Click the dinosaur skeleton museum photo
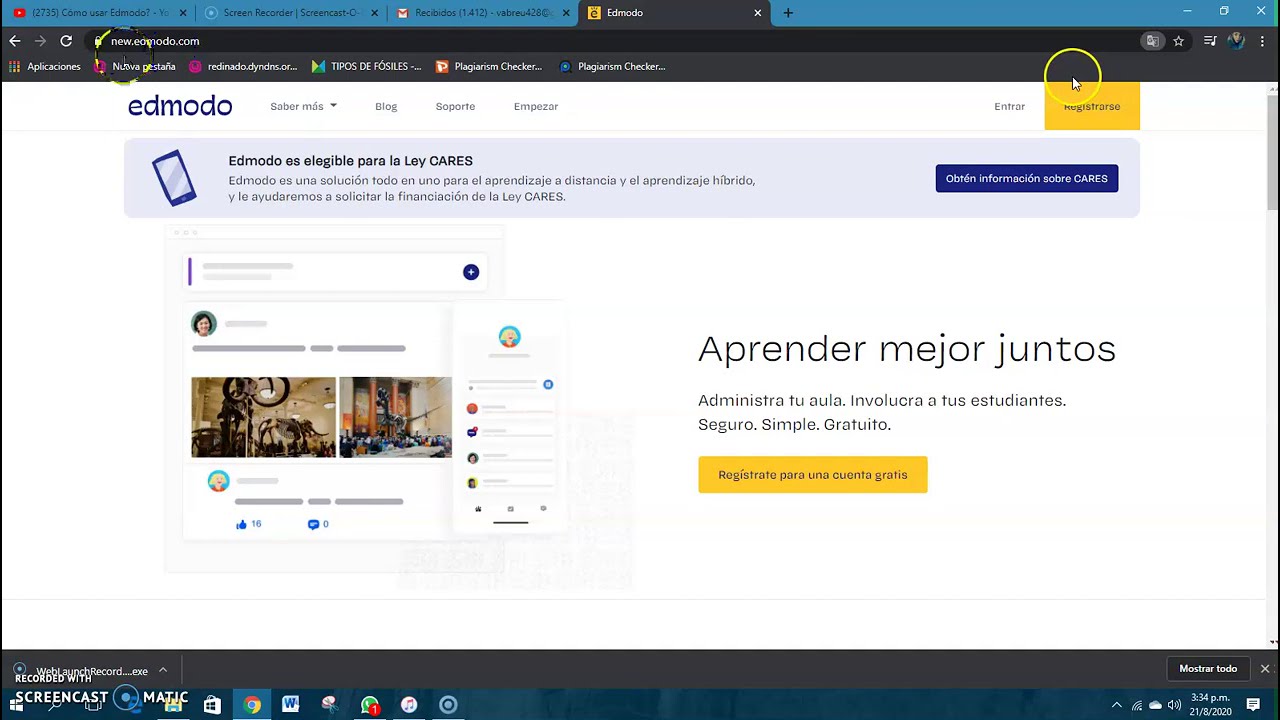This screenshot has height=720, width=1280. [263, 417]
